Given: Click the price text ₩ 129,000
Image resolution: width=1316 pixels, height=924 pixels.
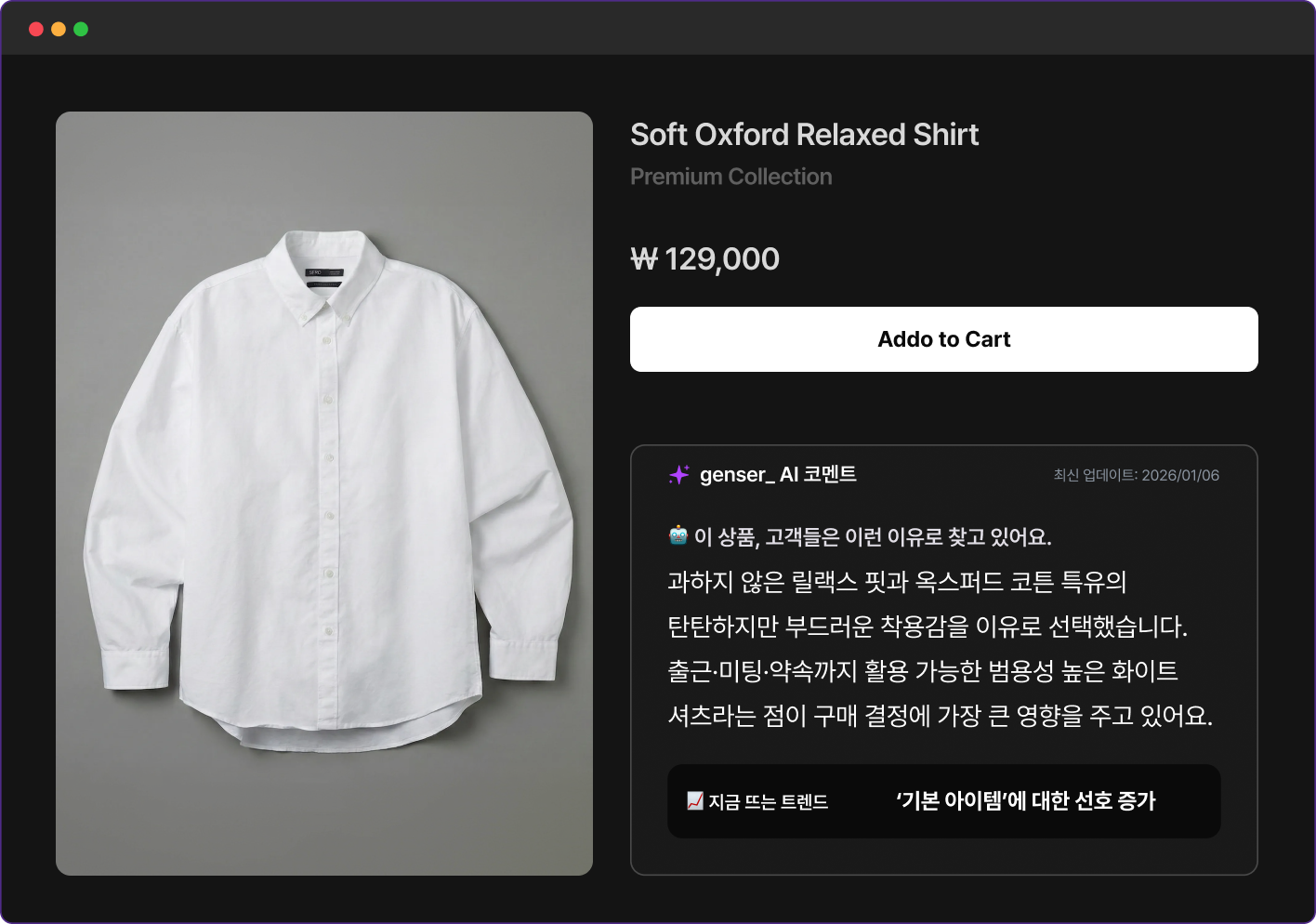Looking at the screenshot, I should pos(704,258).
